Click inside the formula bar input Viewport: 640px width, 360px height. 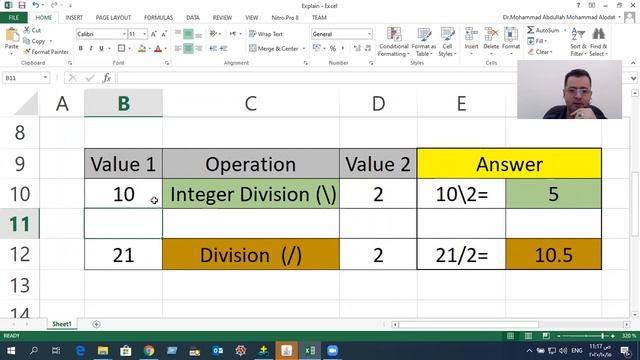(316, 78)
